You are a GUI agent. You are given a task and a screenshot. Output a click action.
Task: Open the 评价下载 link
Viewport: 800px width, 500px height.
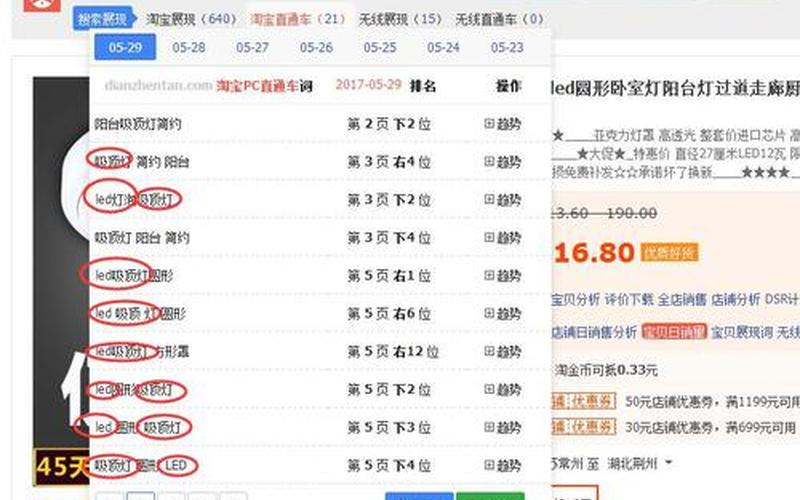click(x=629, y=299)
